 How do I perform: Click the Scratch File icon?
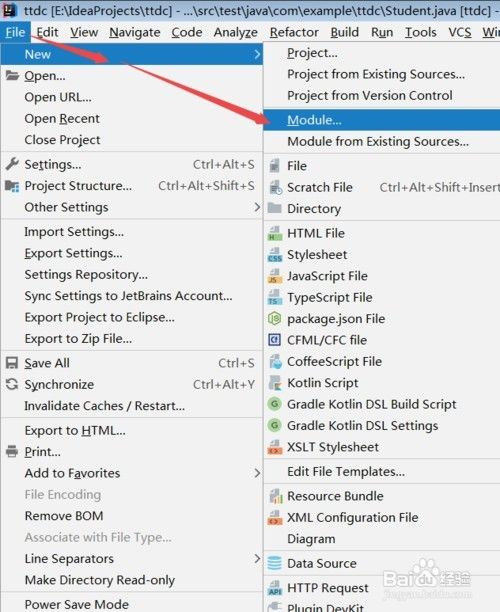click(x=275, y=187)
